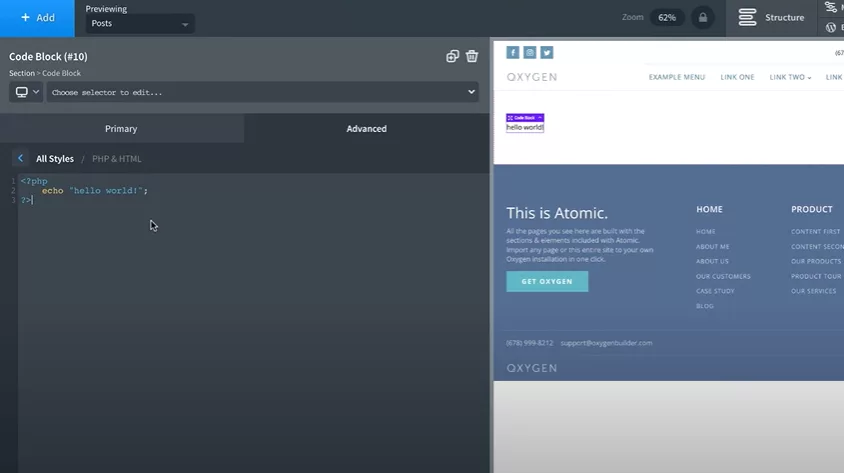This screenshot has height=473, width=844.
Task: Click All Styles breadcrumb
Action: tap(55, 159)
